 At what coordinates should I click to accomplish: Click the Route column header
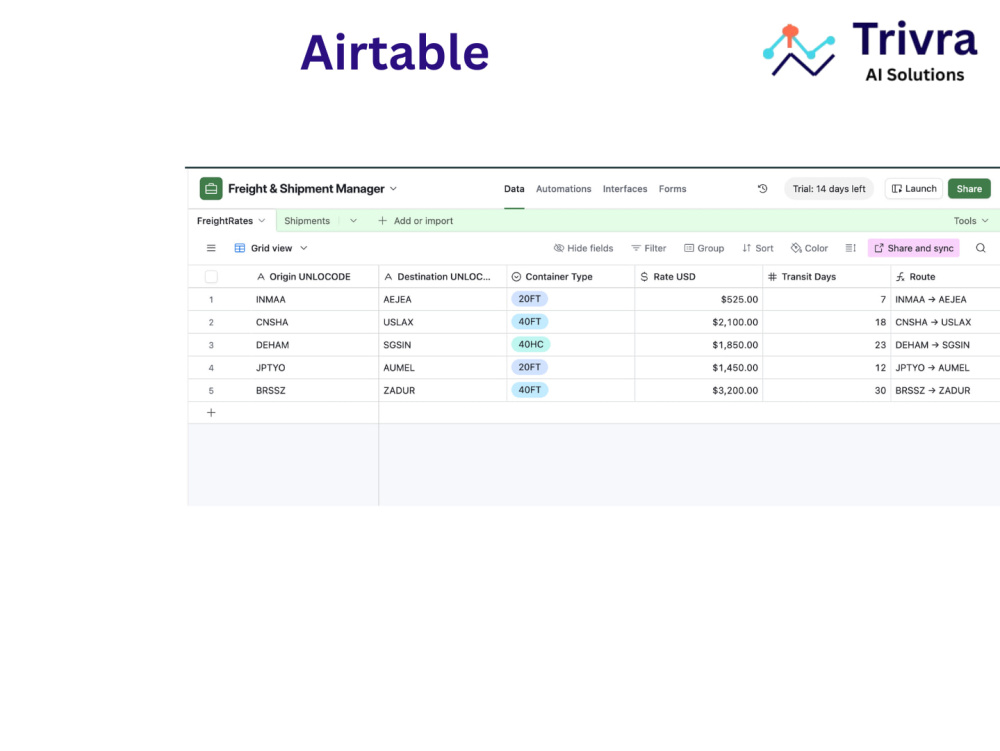tap(945, 277)
